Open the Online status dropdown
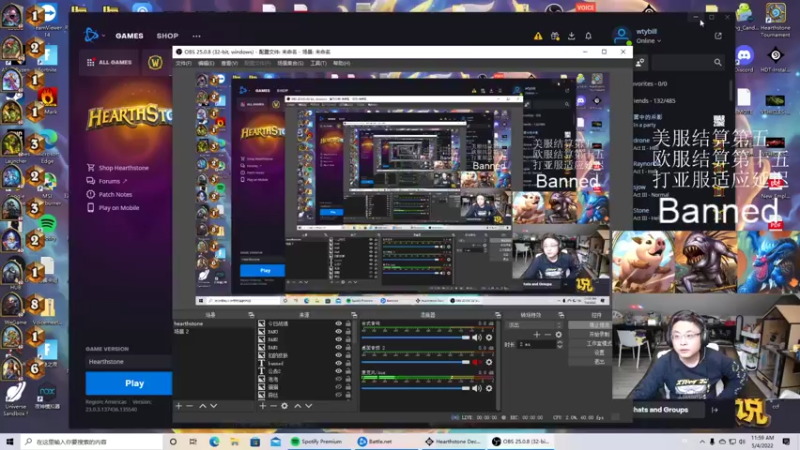 coord(648,41)
